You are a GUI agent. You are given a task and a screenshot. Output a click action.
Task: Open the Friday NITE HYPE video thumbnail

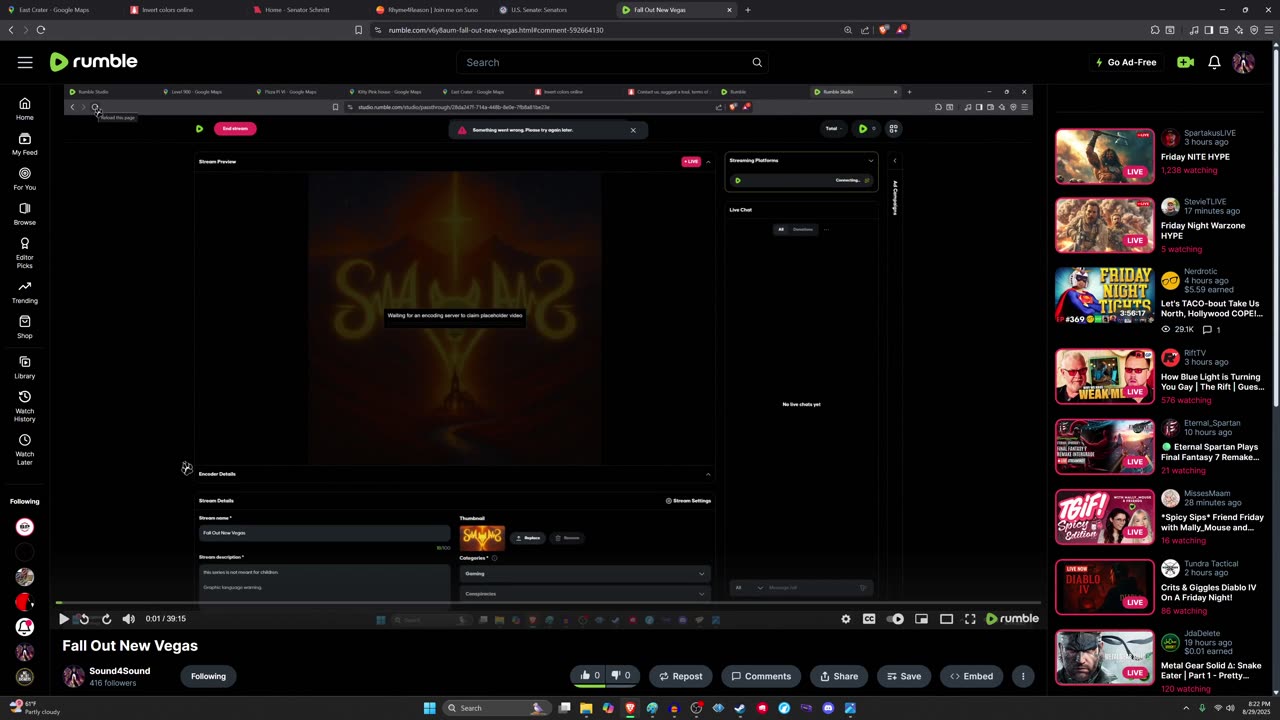[1105, 156]
